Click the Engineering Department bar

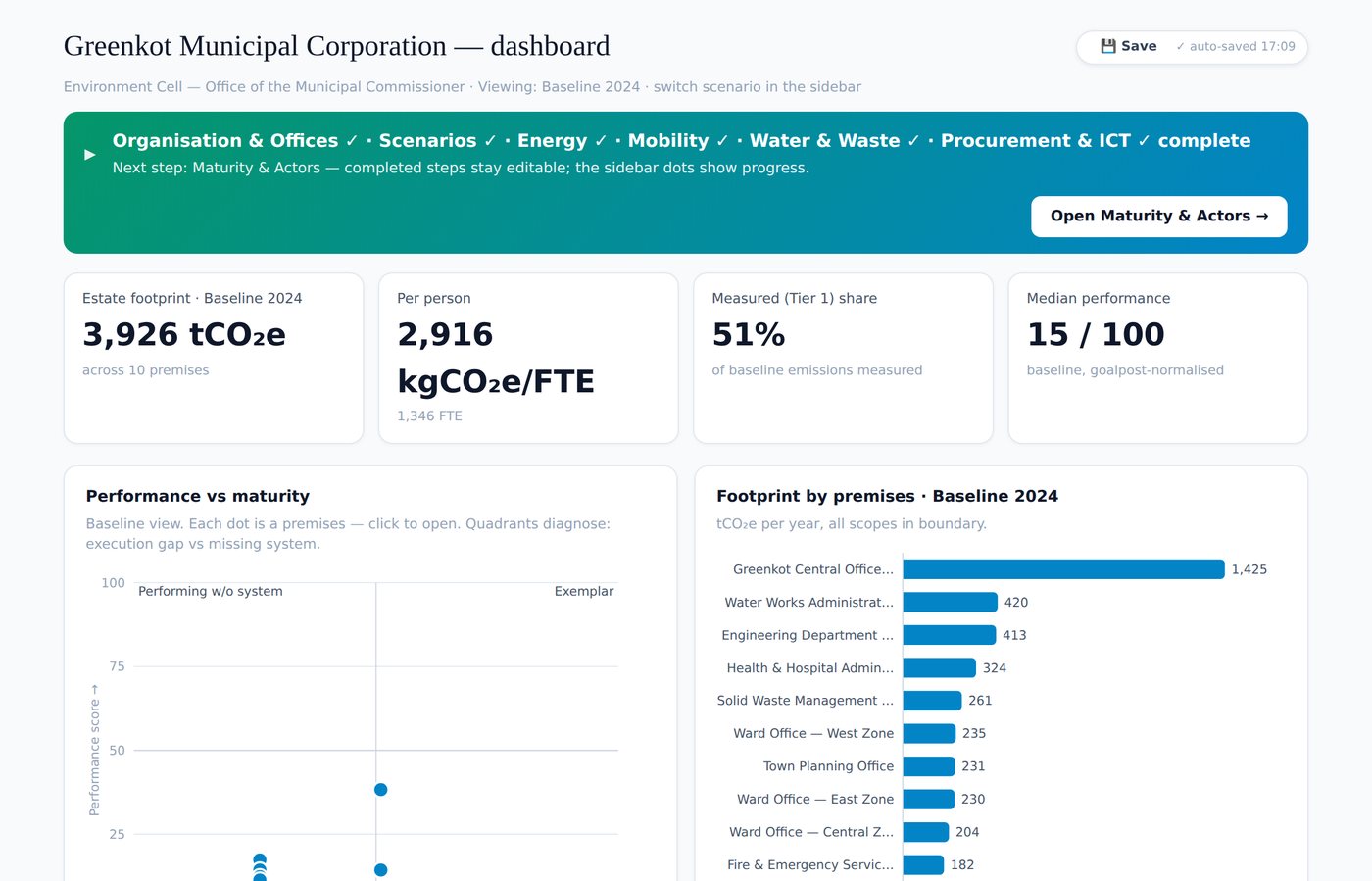(949, 635)
